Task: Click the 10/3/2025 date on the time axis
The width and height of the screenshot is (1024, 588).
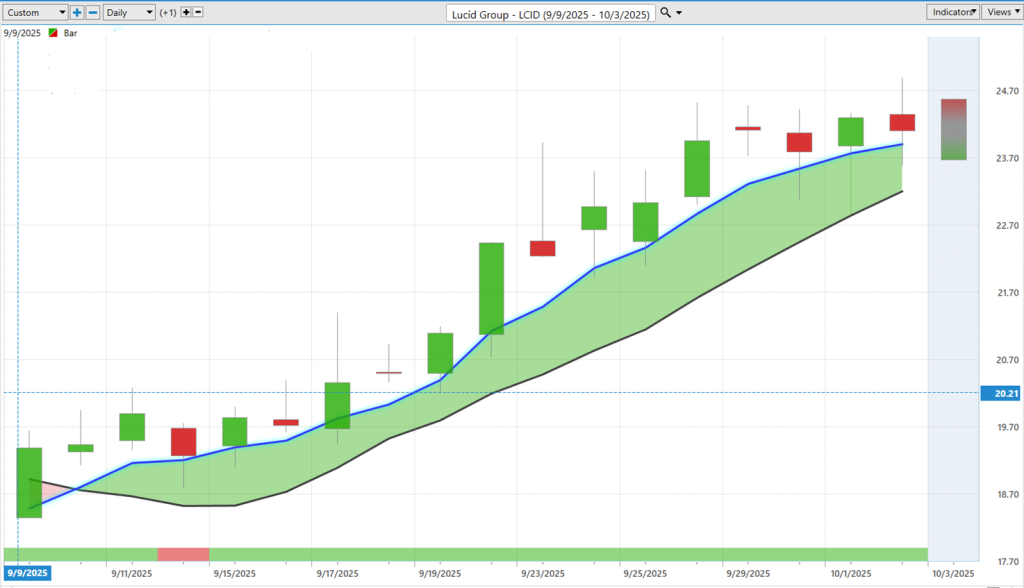Action: [952, 573]
